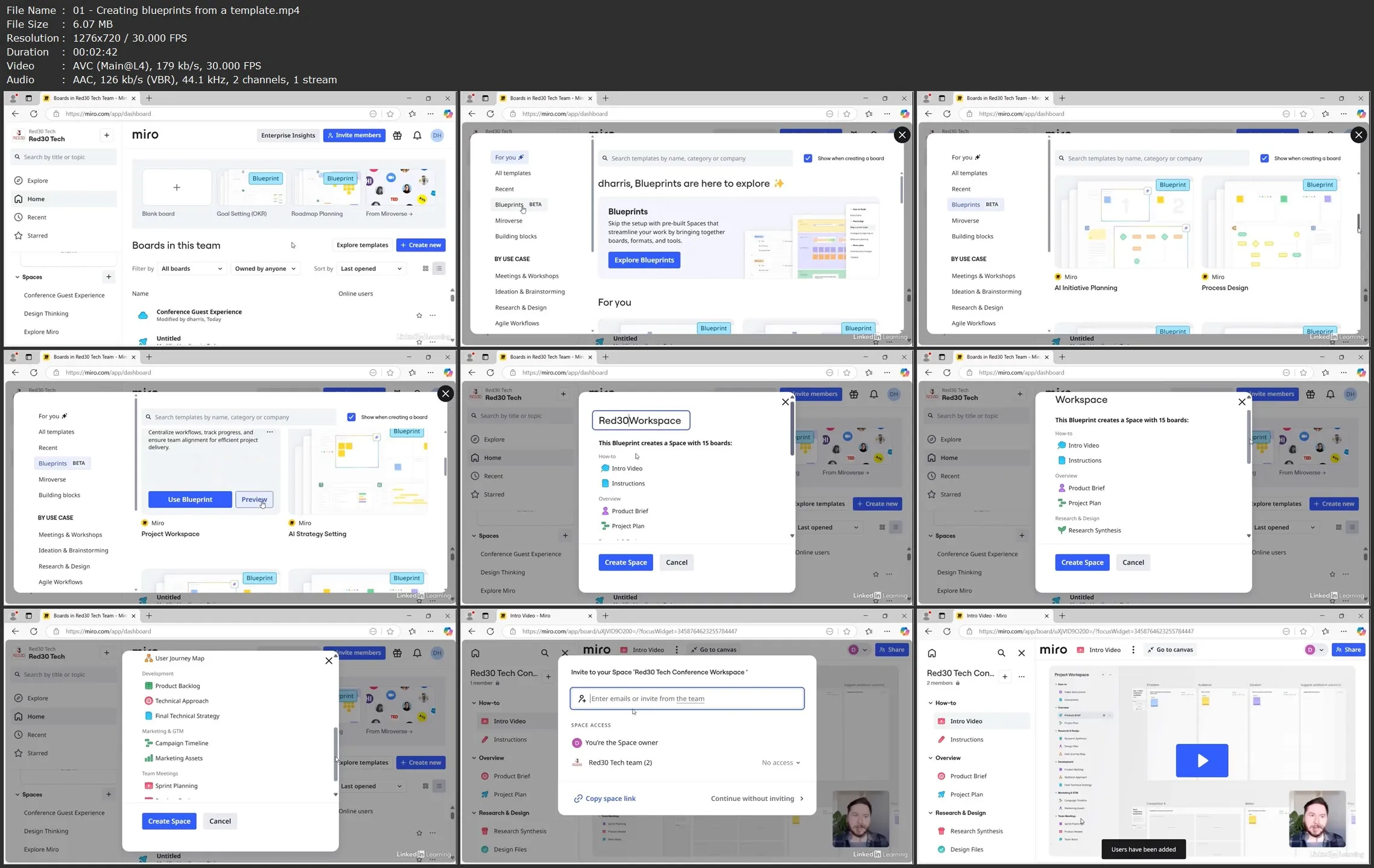Click the Red30 Workspace name field
The width and height of the screenshot is (1374, 868).
coord(641,420)
